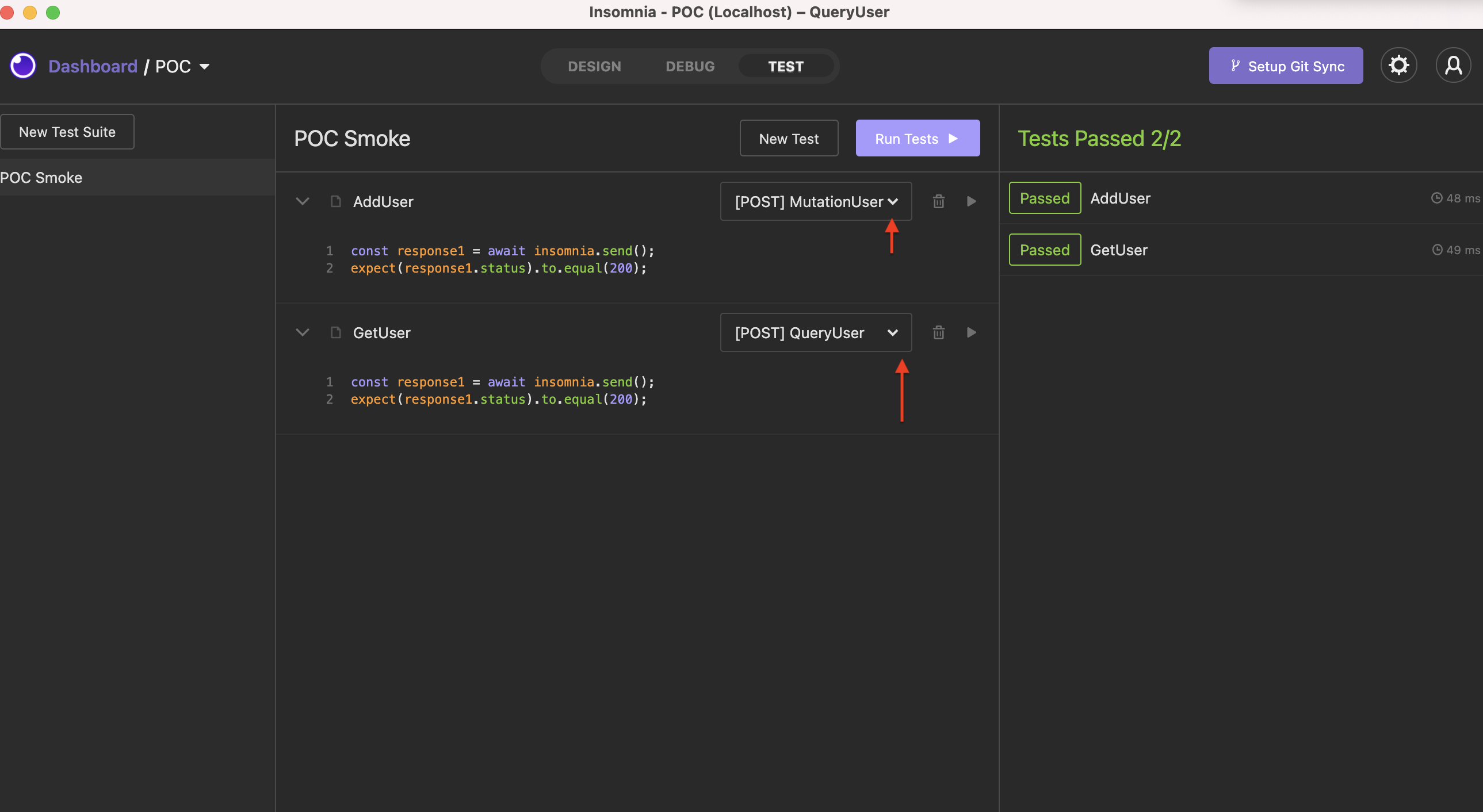This screenshot has width=1483, height=812.
Task: Open application settings with the gear icon
Action: pyautogui.click(x=1399, y=65)
